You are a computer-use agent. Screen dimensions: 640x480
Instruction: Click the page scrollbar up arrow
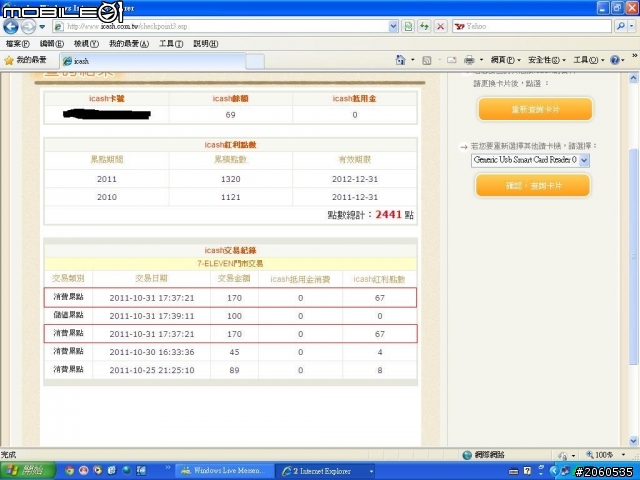(x=633, y=78)
